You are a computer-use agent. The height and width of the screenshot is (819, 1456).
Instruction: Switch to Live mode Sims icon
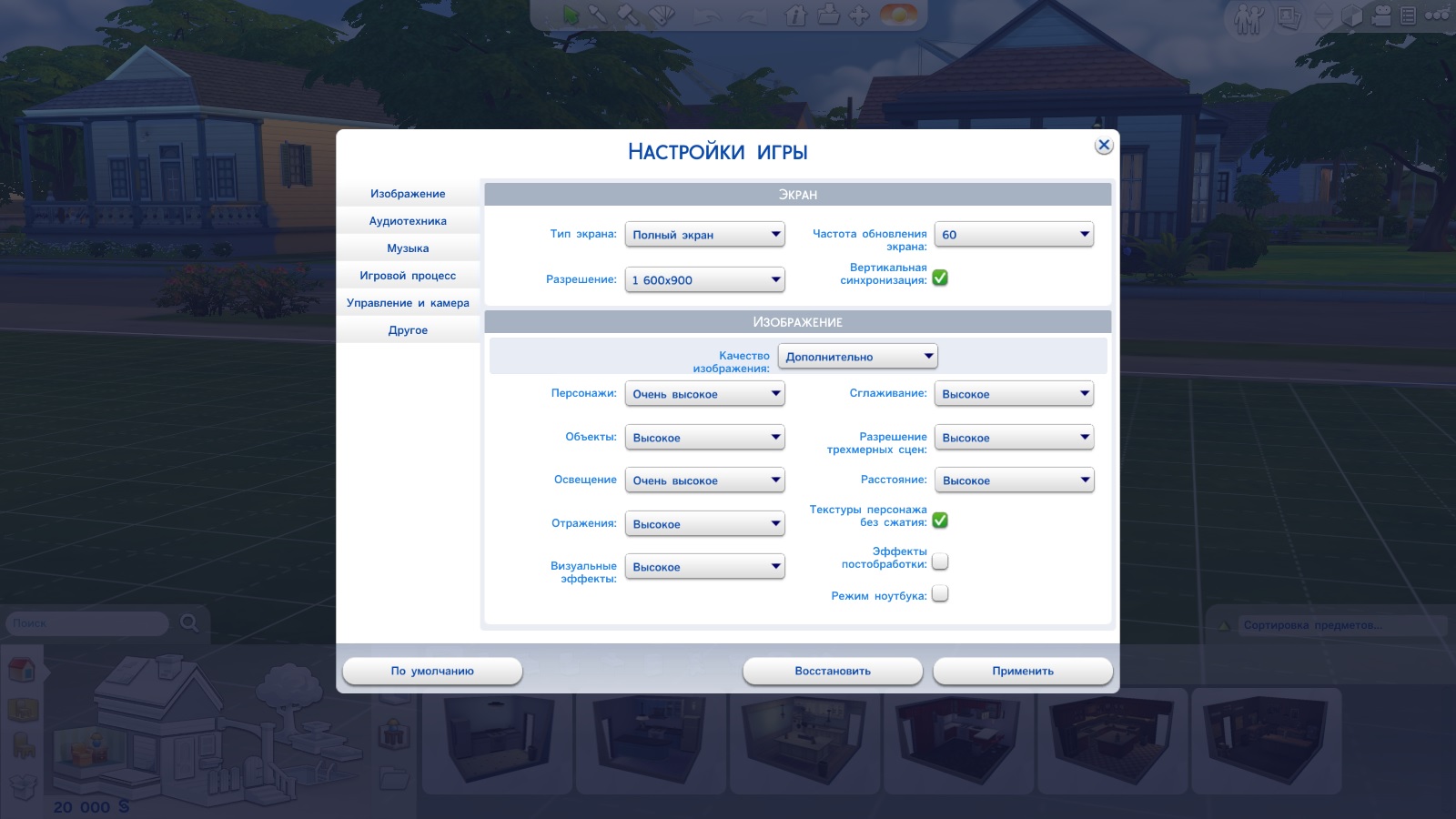coord(1249,17)
